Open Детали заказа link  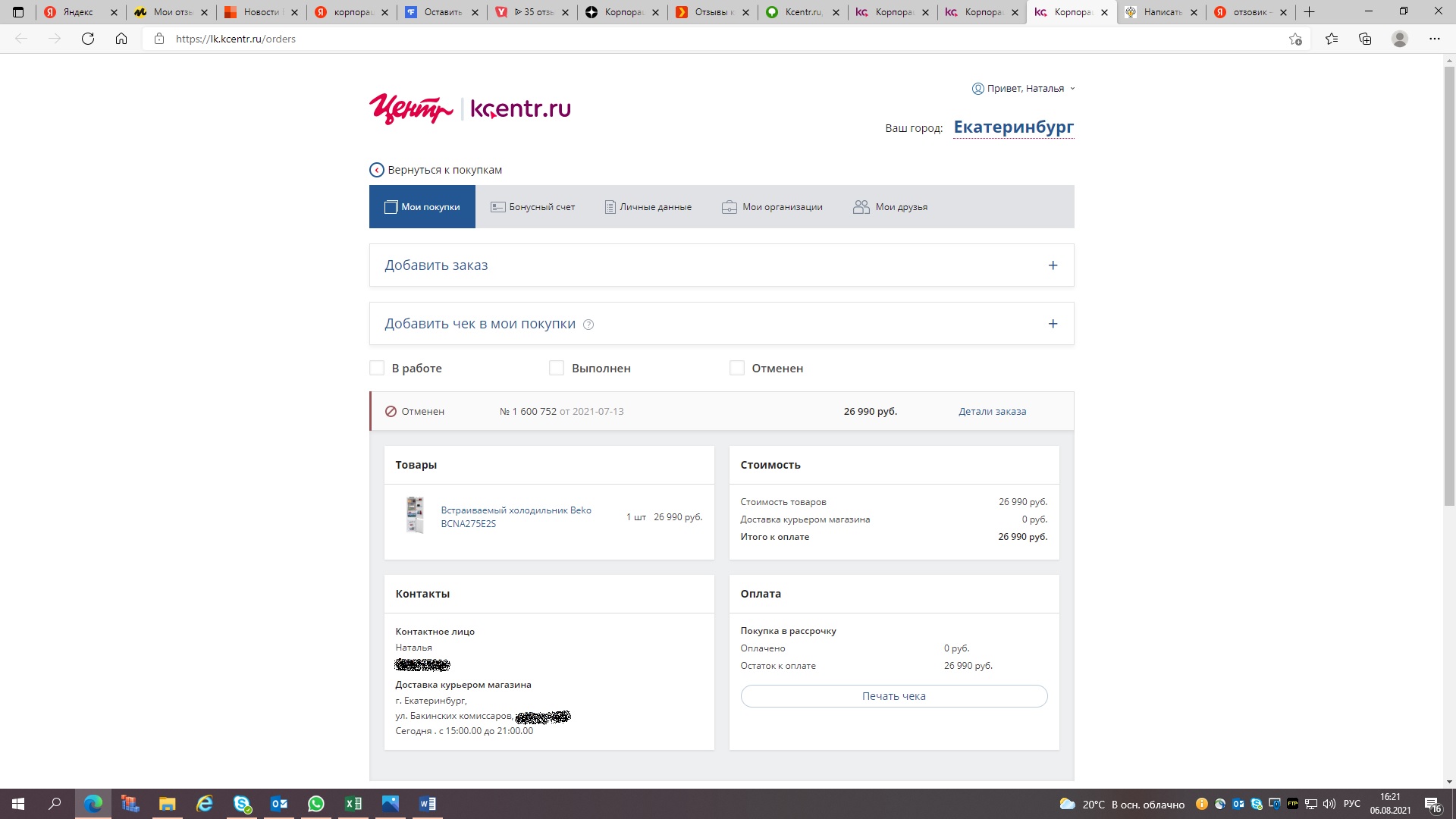click(x=992, y=412)
